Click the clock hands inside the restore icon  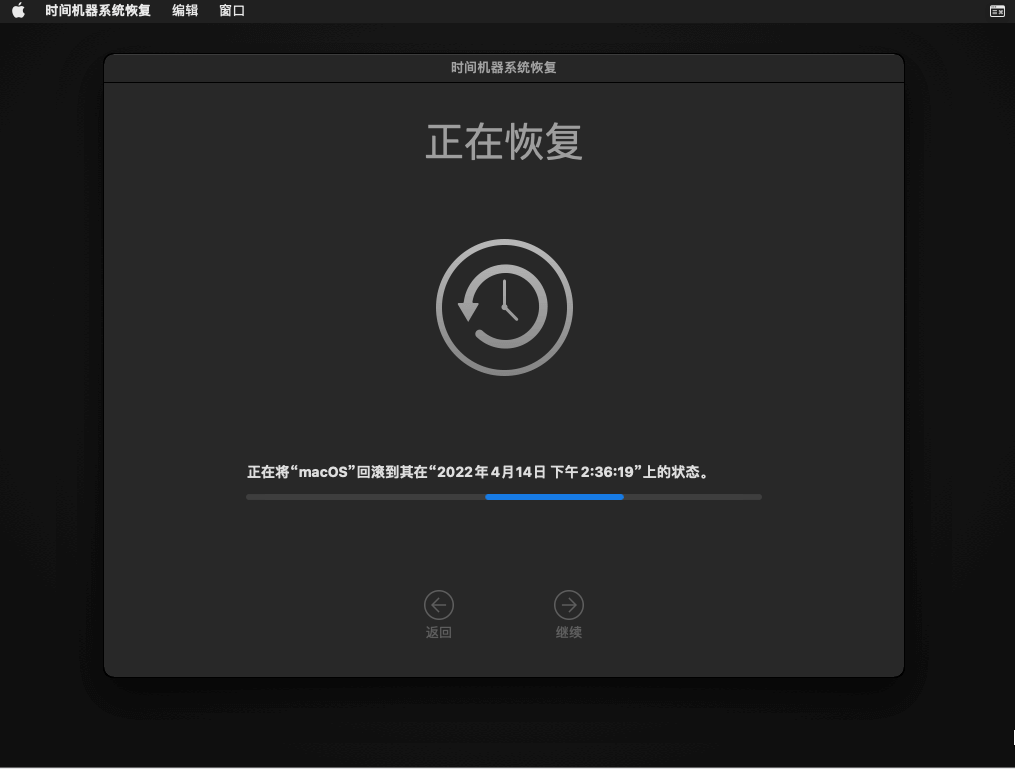pyautogui.click(x=508, y=303)
